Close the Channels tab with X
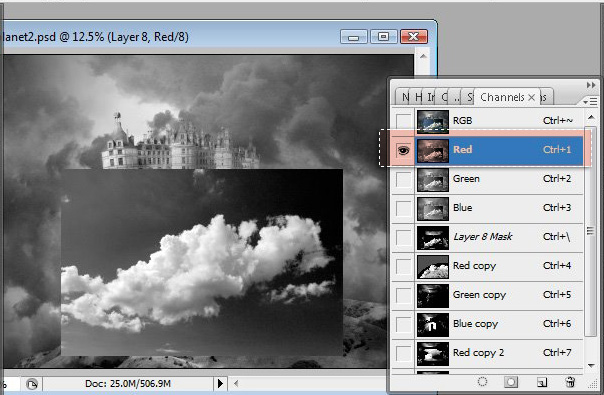 [532, 97]
